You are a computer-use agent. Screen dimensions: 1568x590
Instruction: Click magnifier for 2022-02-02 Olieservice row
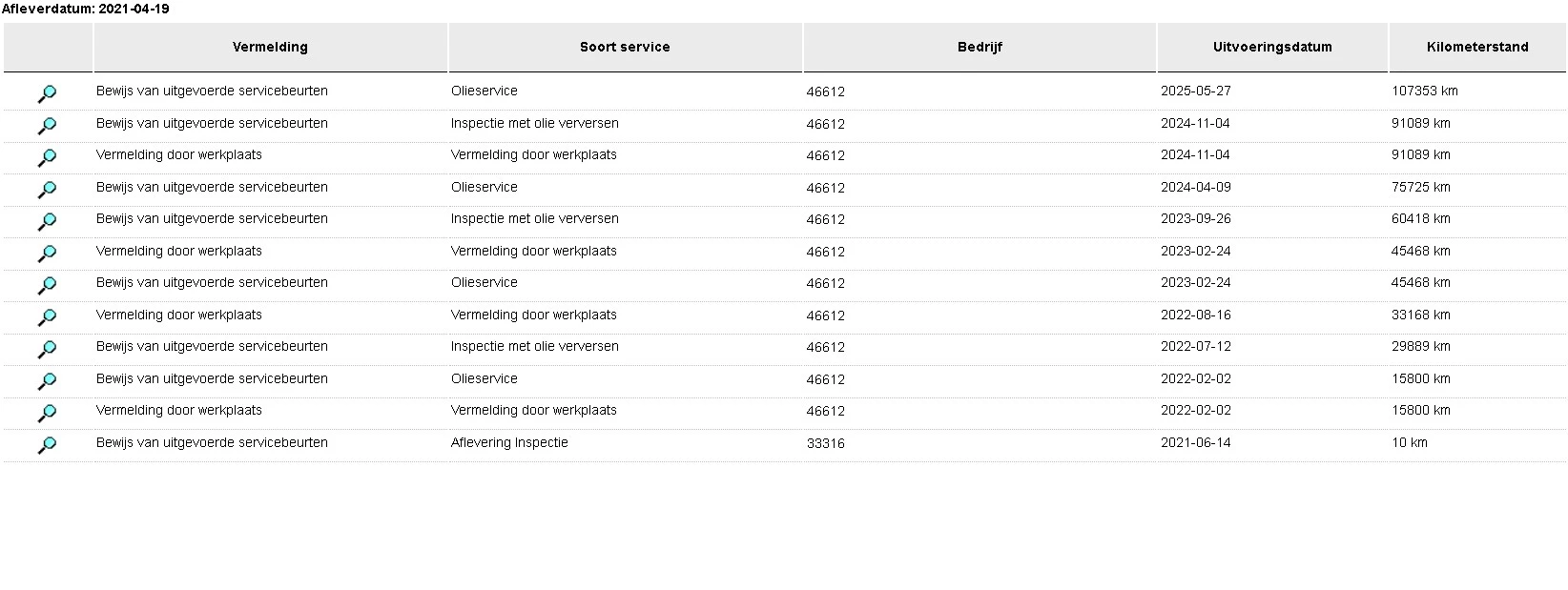47,381
